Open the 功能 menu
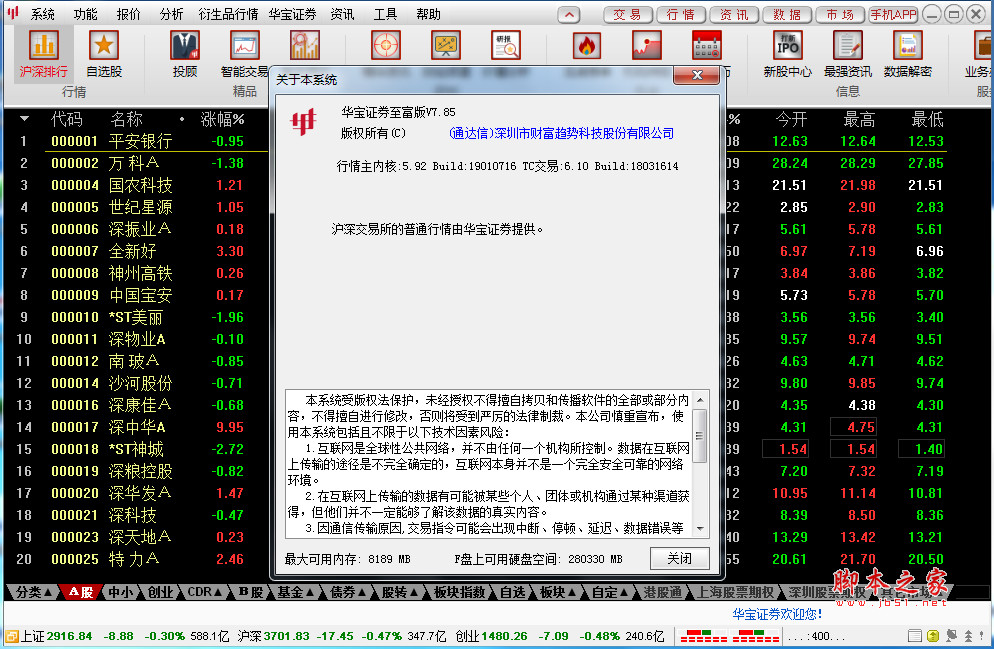 (86, 14)
